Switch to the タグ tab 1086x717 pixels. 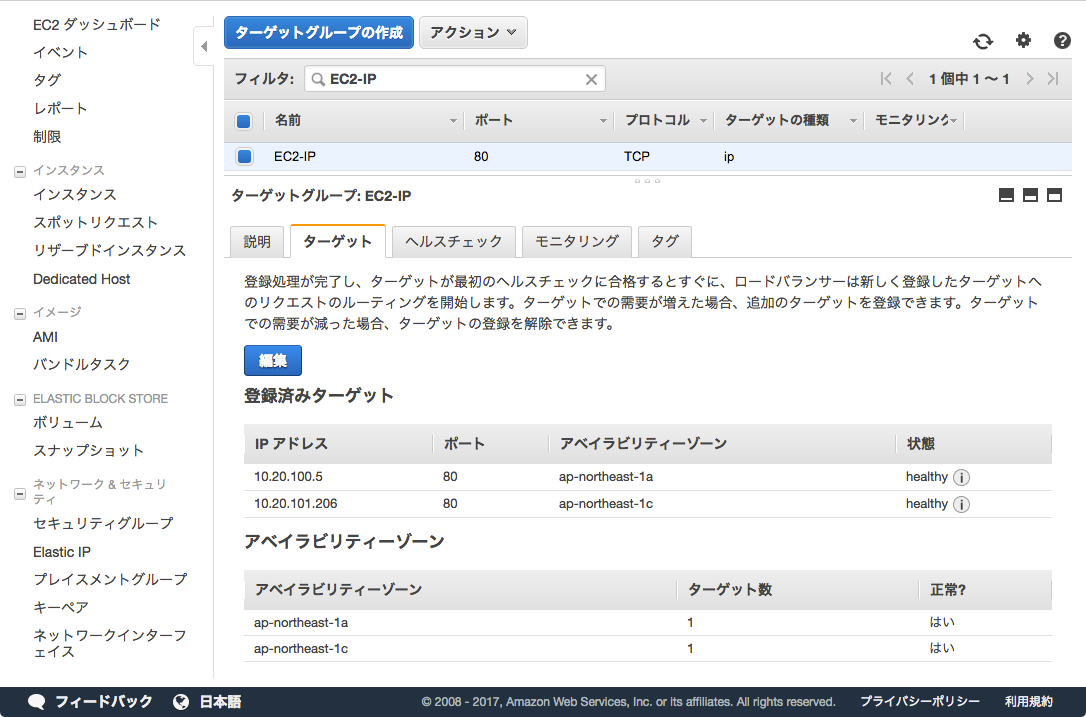(664, 241)
